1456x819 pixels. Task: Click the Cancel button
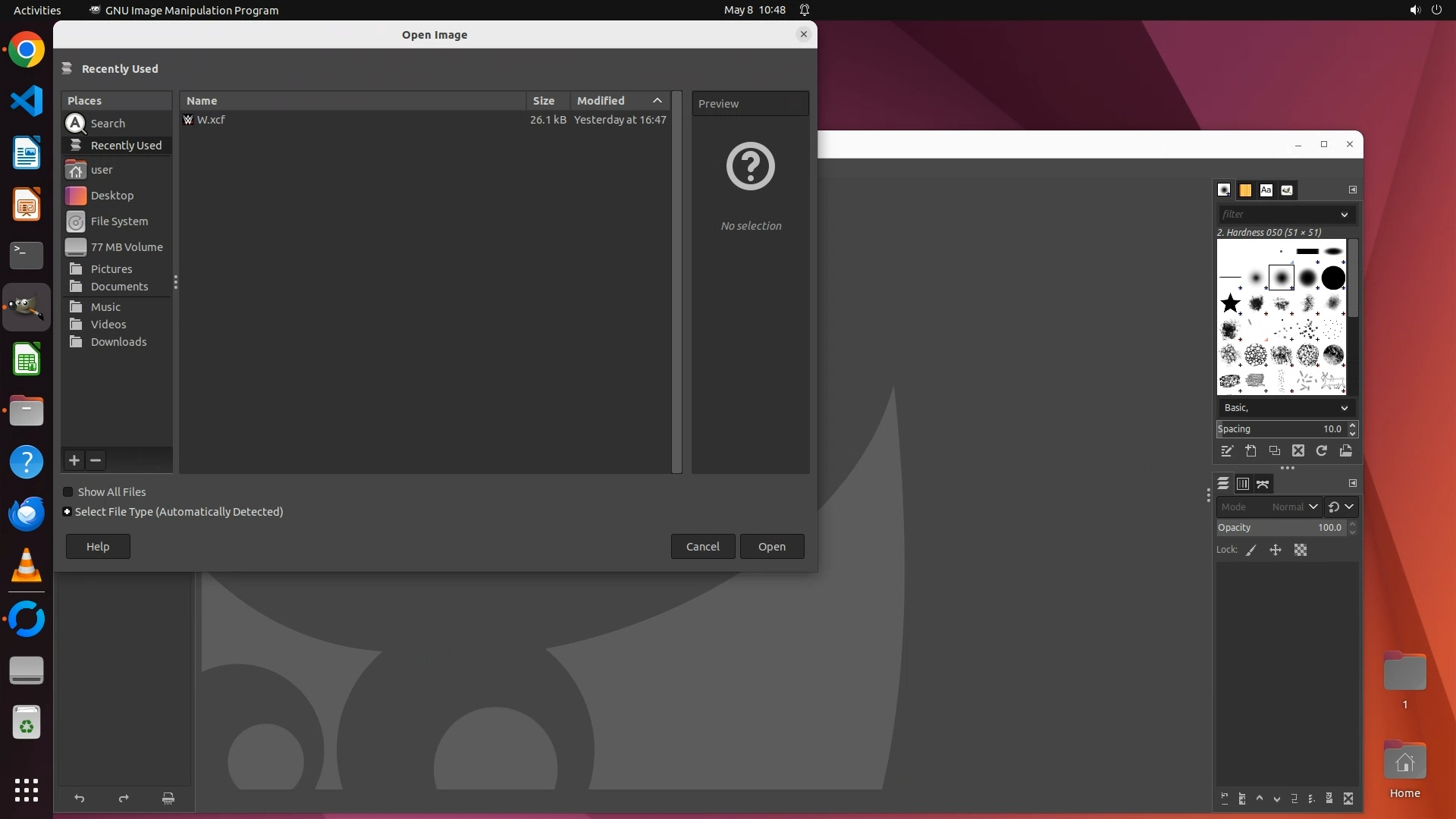coord(702,547)
